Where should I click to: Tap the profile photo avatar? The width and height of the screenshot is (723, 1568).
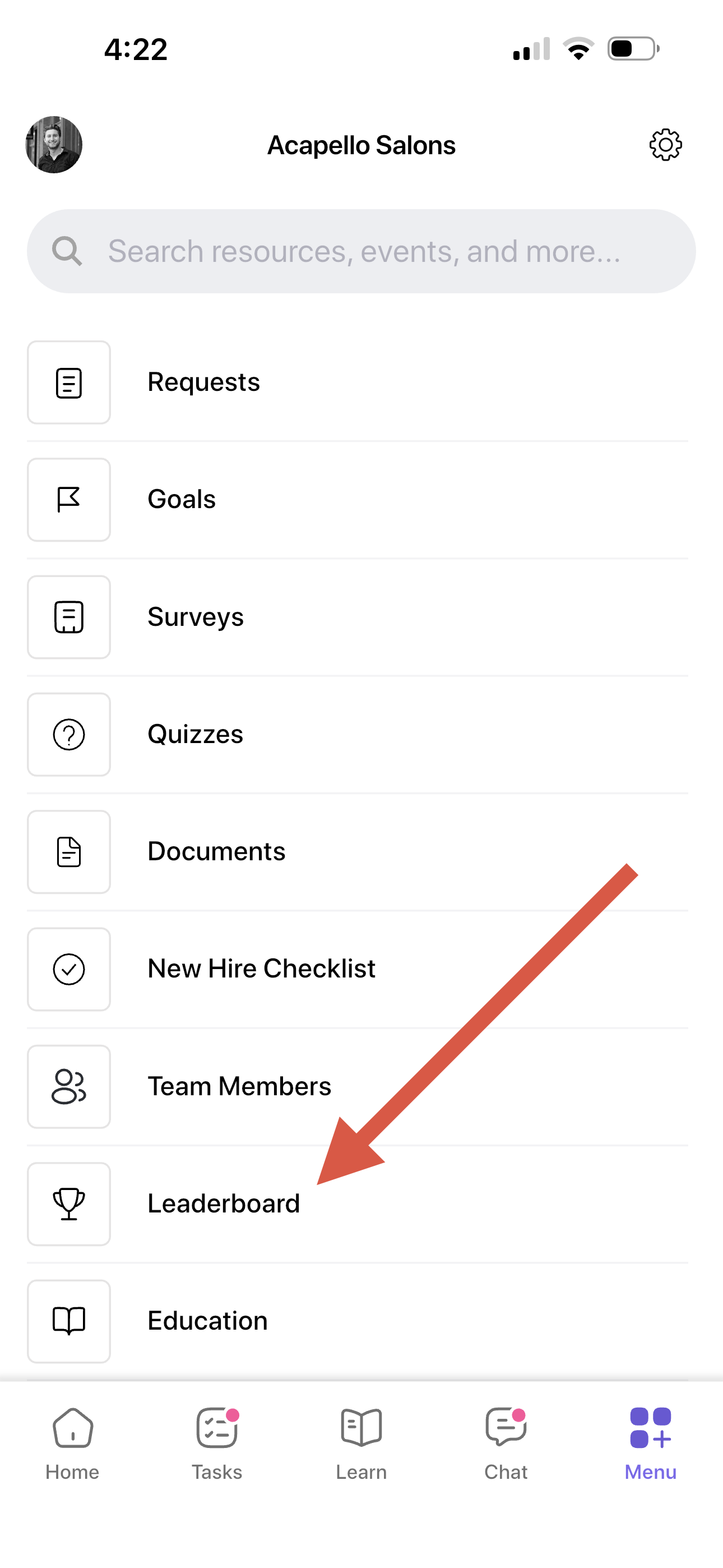[54, 145]
